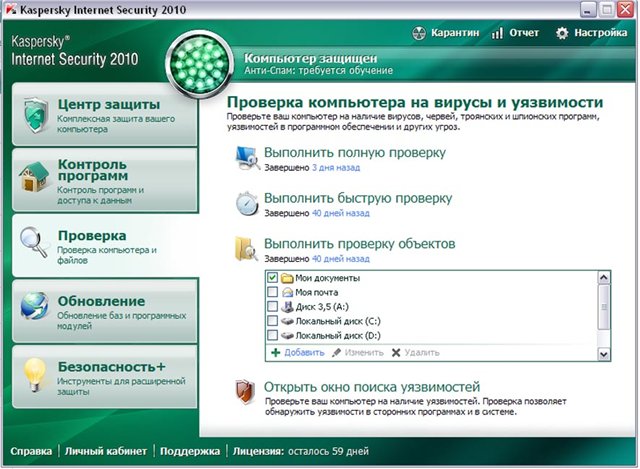This screenshot has height=469, width=640.
Task: Click the Диск 3,5 (A:) floppy icon
Action: tap(287, 307)
